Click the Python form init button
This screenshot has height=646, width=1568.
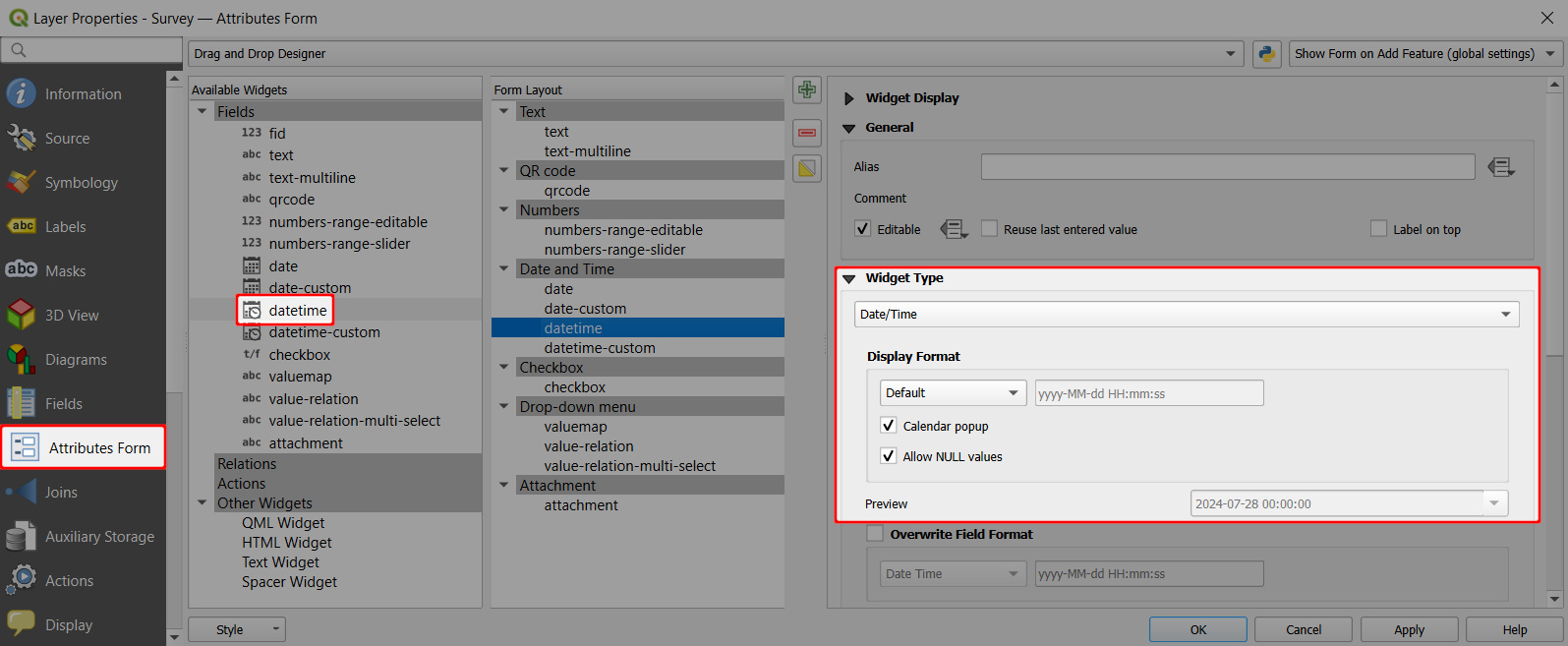click(1266, 53)
